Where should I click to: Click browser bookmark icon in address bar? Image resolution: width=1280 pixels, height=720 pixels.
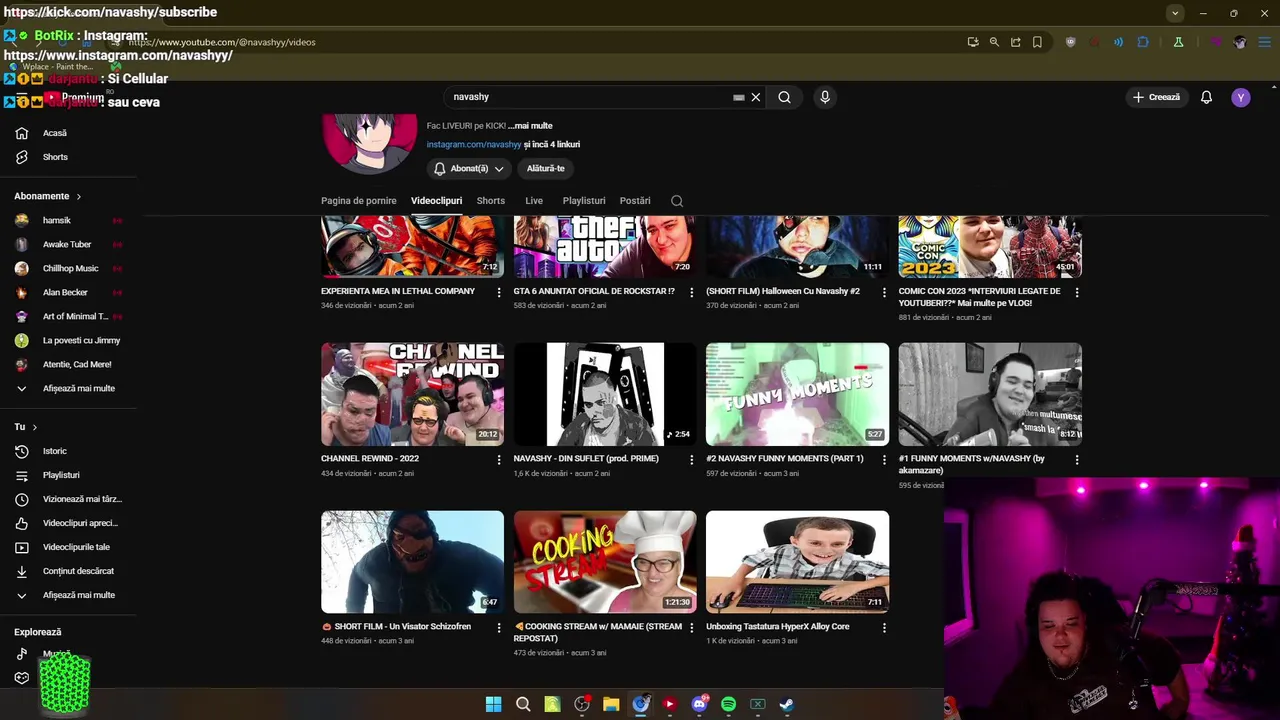click(1037, 42)
